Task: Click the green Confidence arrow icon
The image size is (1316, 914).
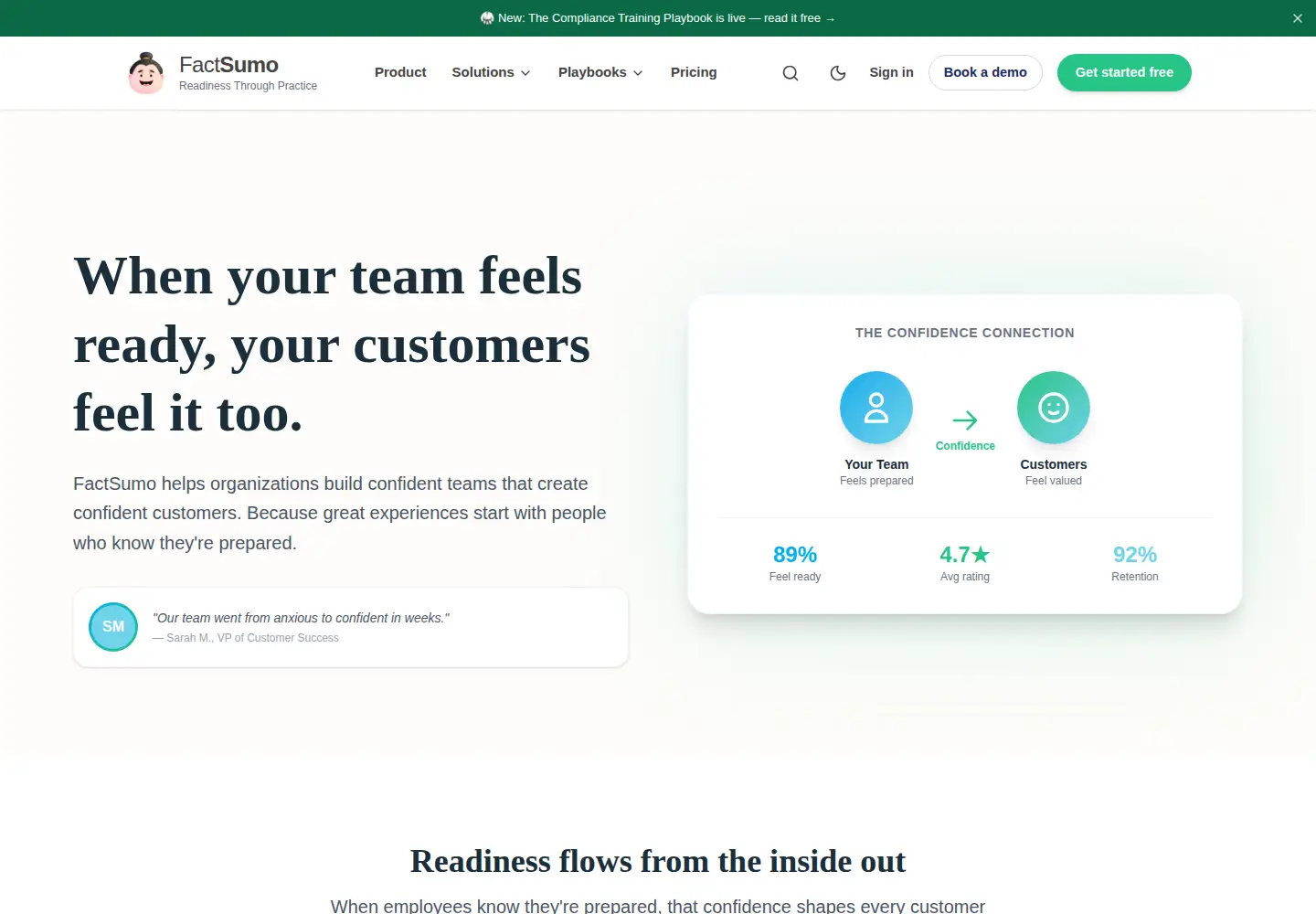Action: 965,420
